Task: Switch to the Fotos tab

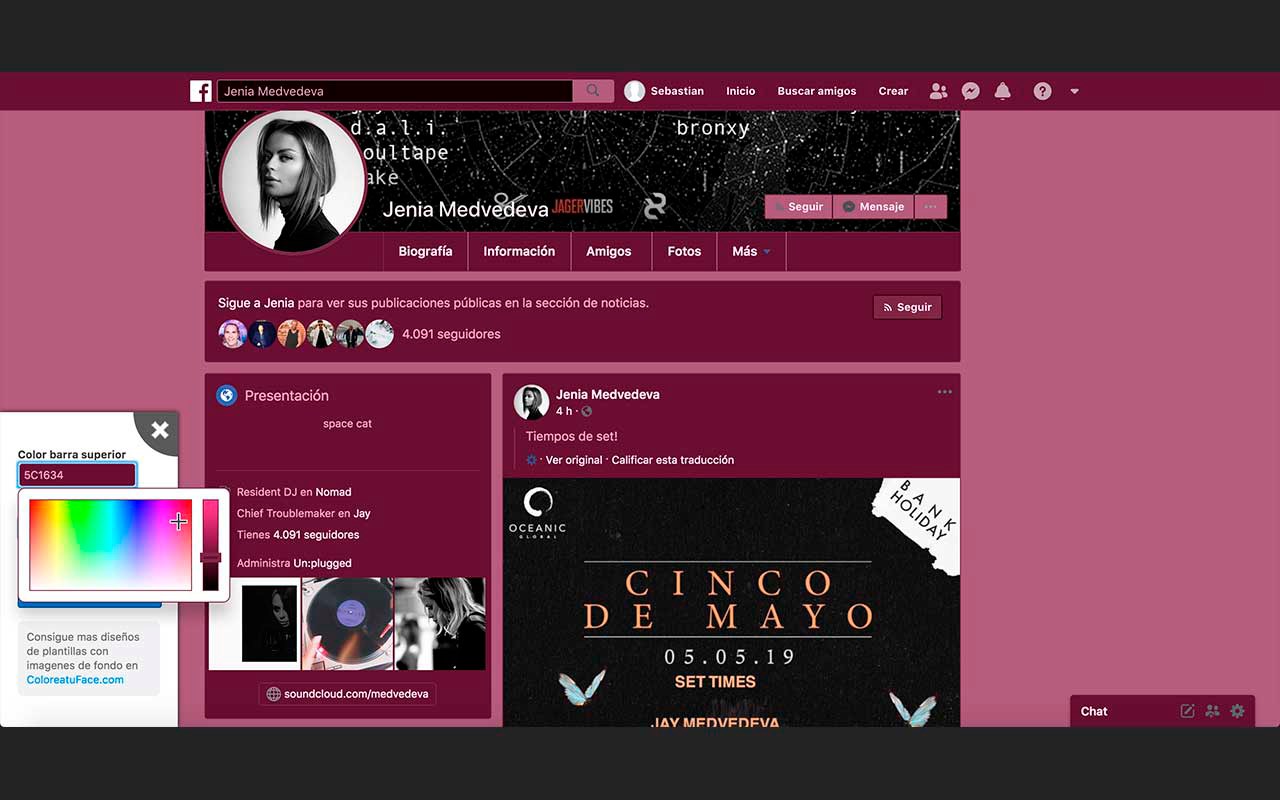Action: (684, 251)
